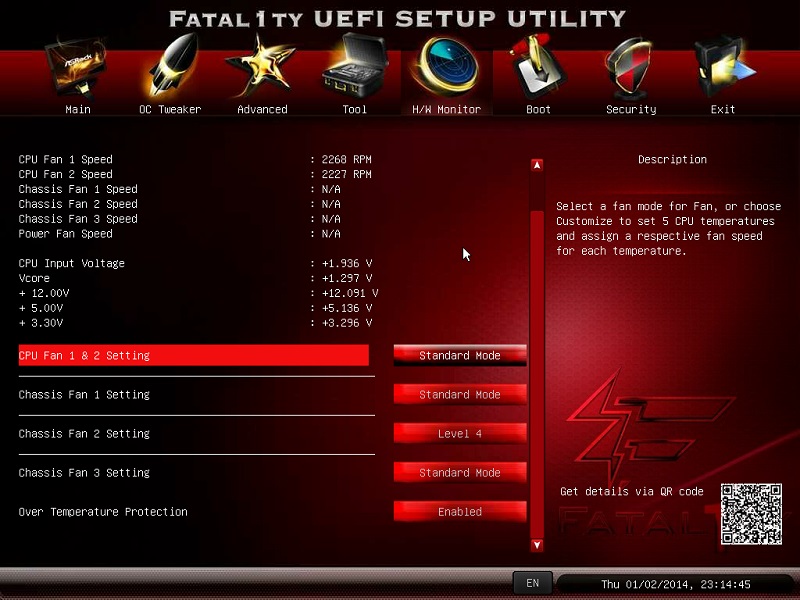Image resolution: width=800 pixels, height=600 pixels.
Task: Select the Advanced star icon
Action: pyautogui.click(x=262, y=68)
